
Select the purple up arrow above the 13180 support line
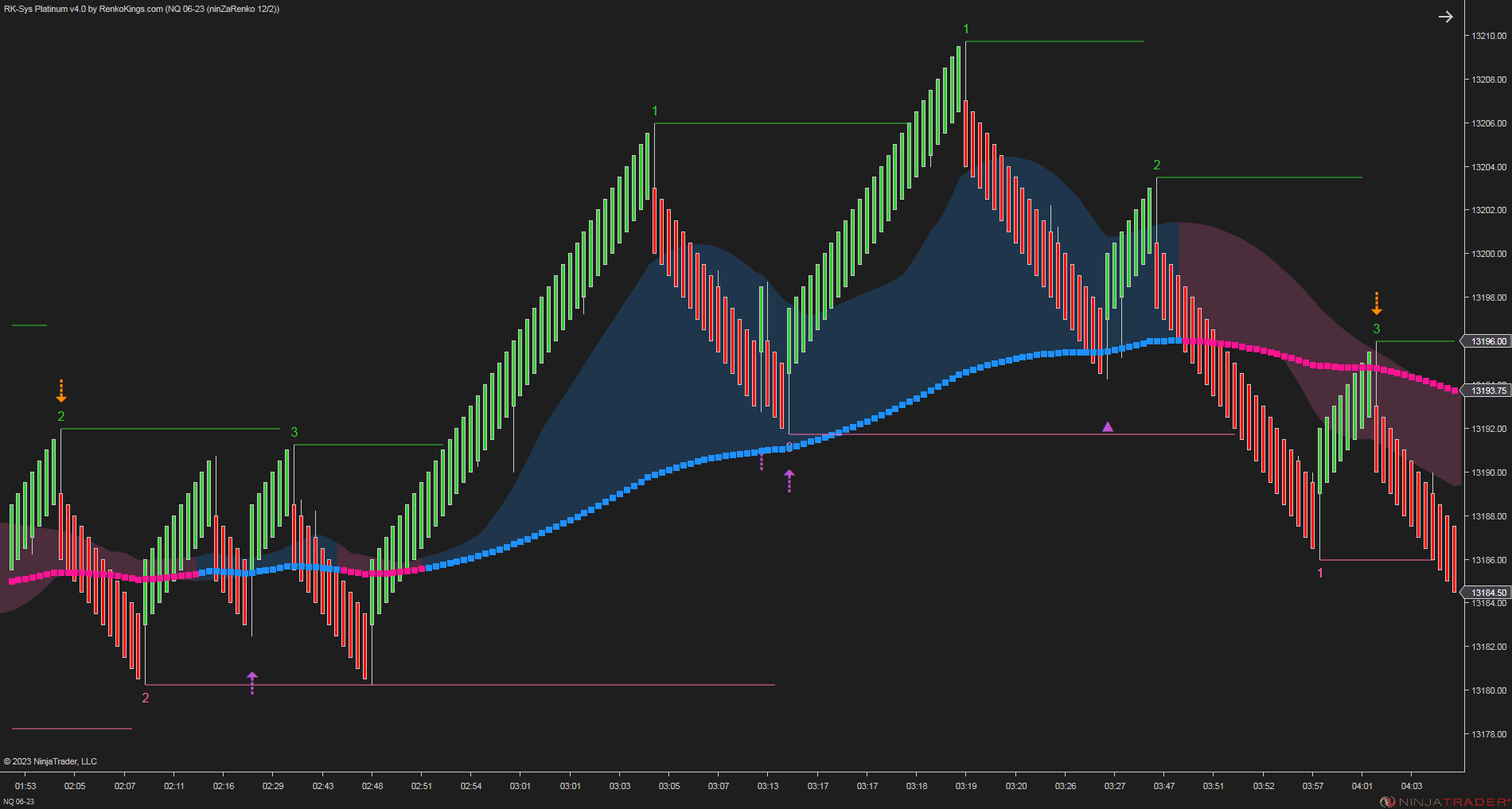pos(252,683)
